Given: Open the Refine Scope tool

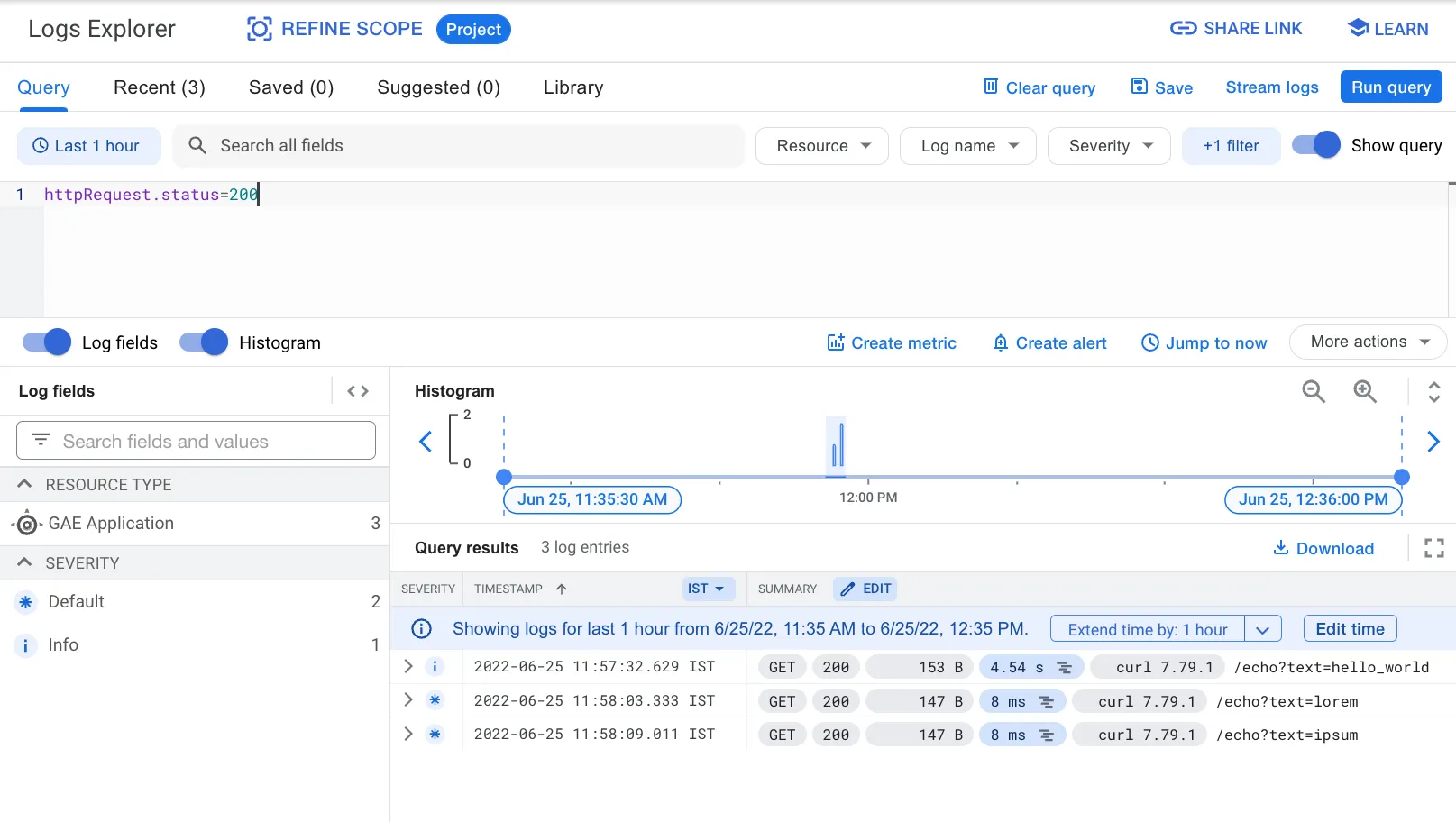Looking at the screenshot, I should (x=333, y=29).
